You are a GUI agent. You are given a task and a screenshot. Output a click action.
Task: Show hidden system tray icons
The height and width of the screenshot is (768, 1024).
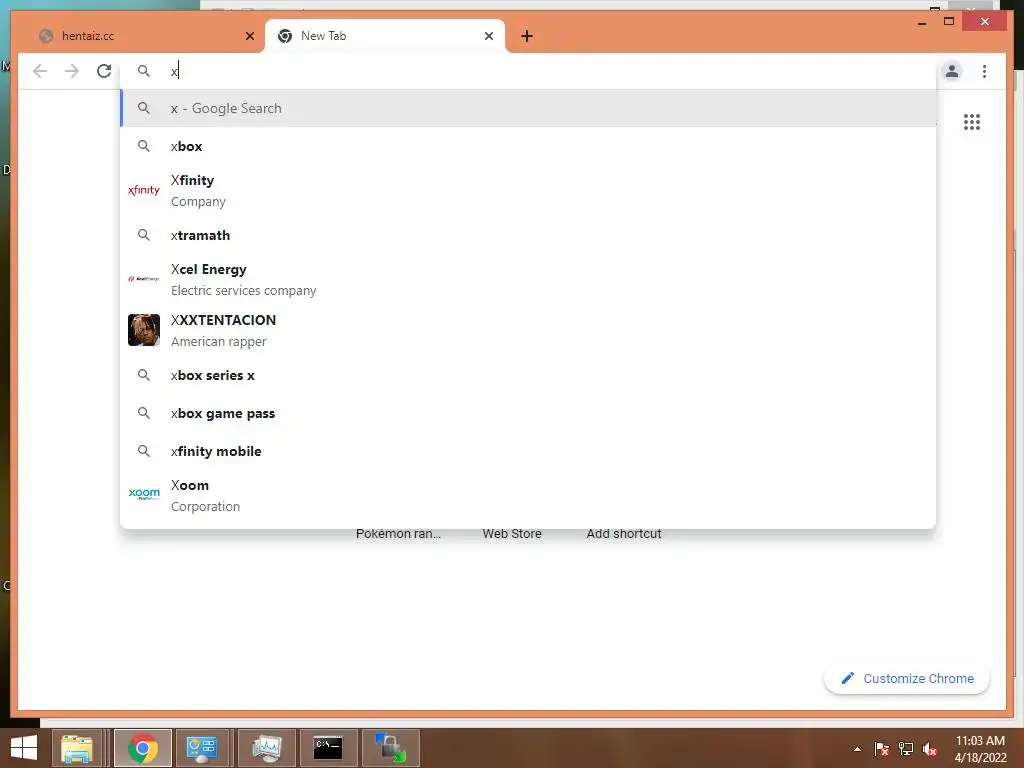(857, 749)
